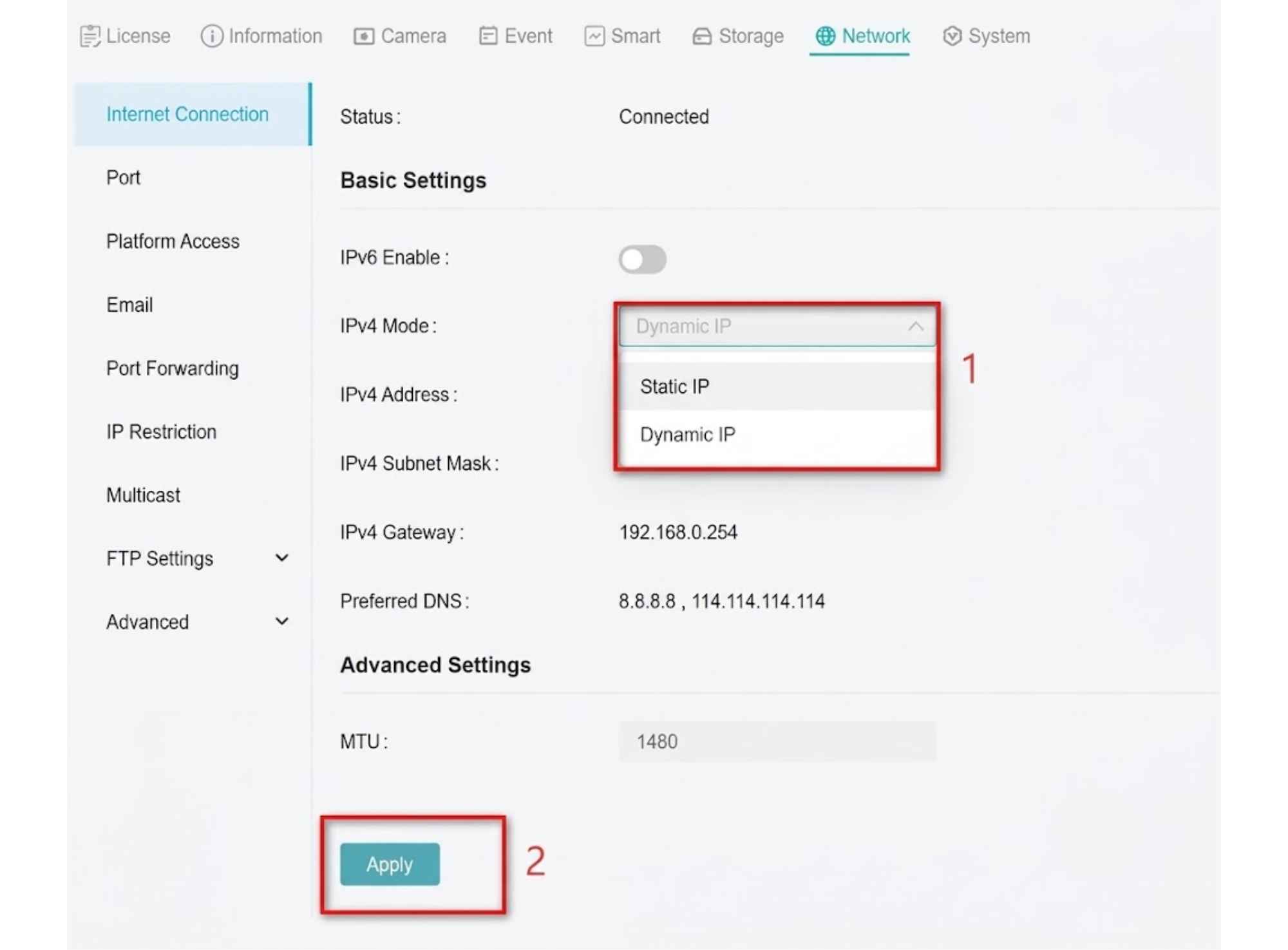Image resolution: width=1288 pixels, height=950 pixels.
Task: Click the Camera tab icon
Action: 364,37
